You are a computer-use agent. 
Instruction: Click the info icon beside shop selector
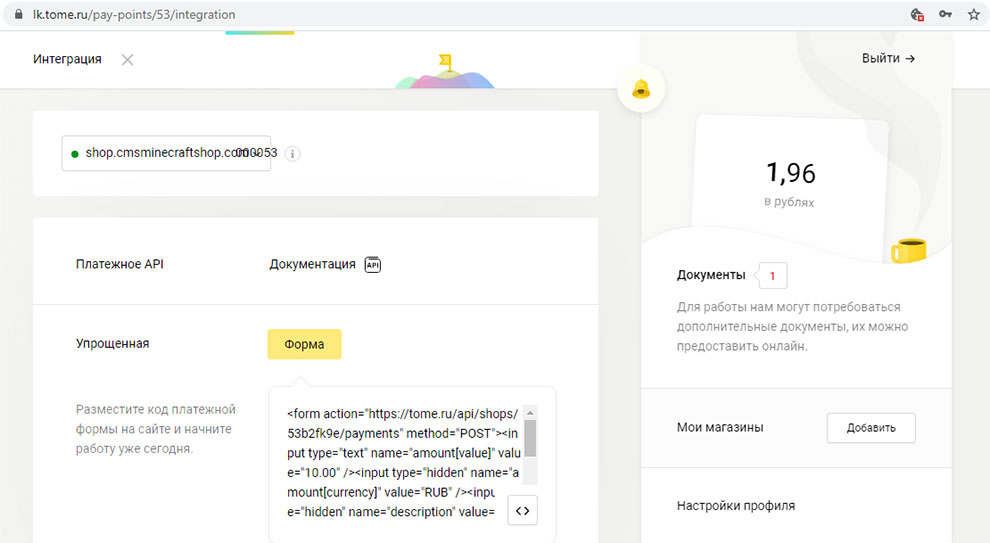[292, 154]
